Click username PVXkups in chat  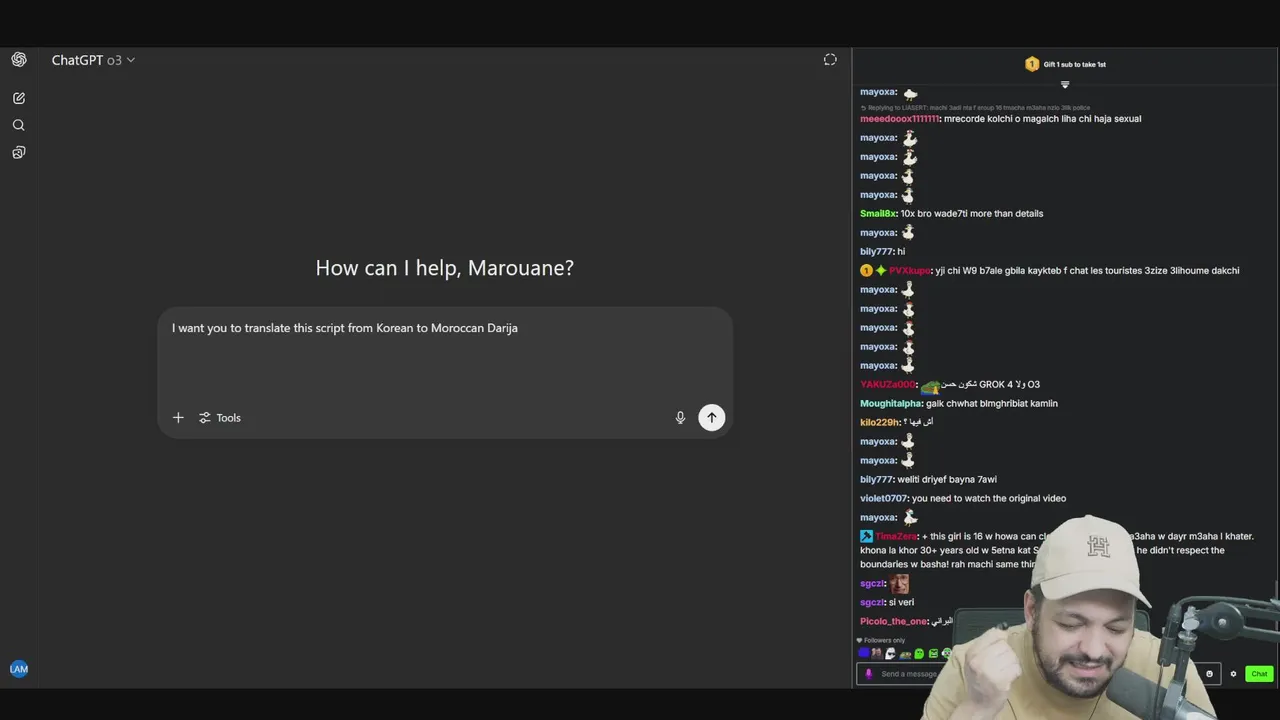point(909,271)
